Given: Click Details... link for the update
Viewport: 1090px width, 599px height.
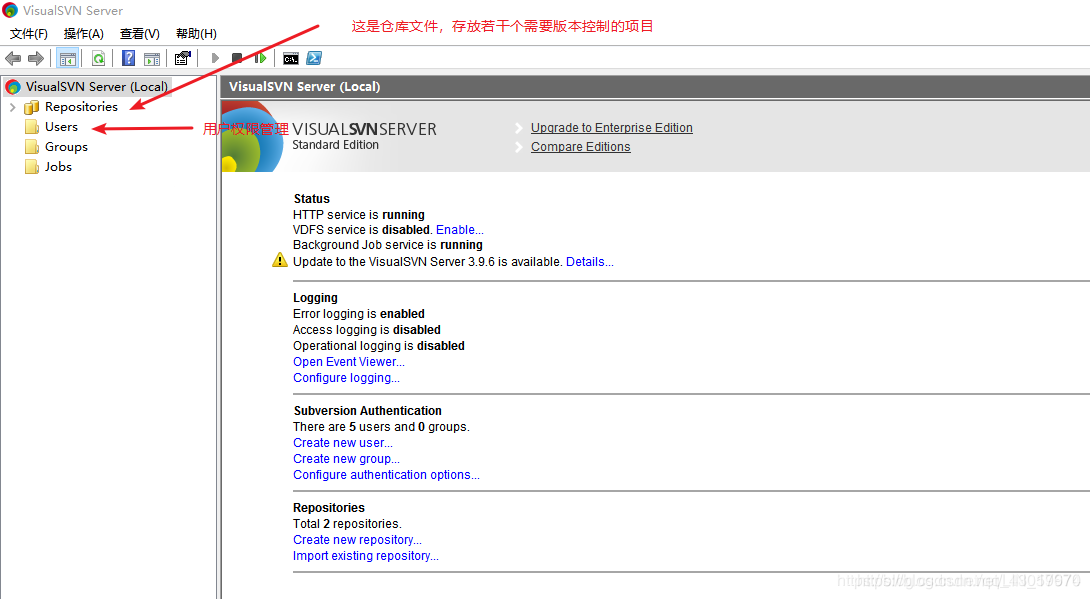Looking at the screenshot, I should (589, 262).
